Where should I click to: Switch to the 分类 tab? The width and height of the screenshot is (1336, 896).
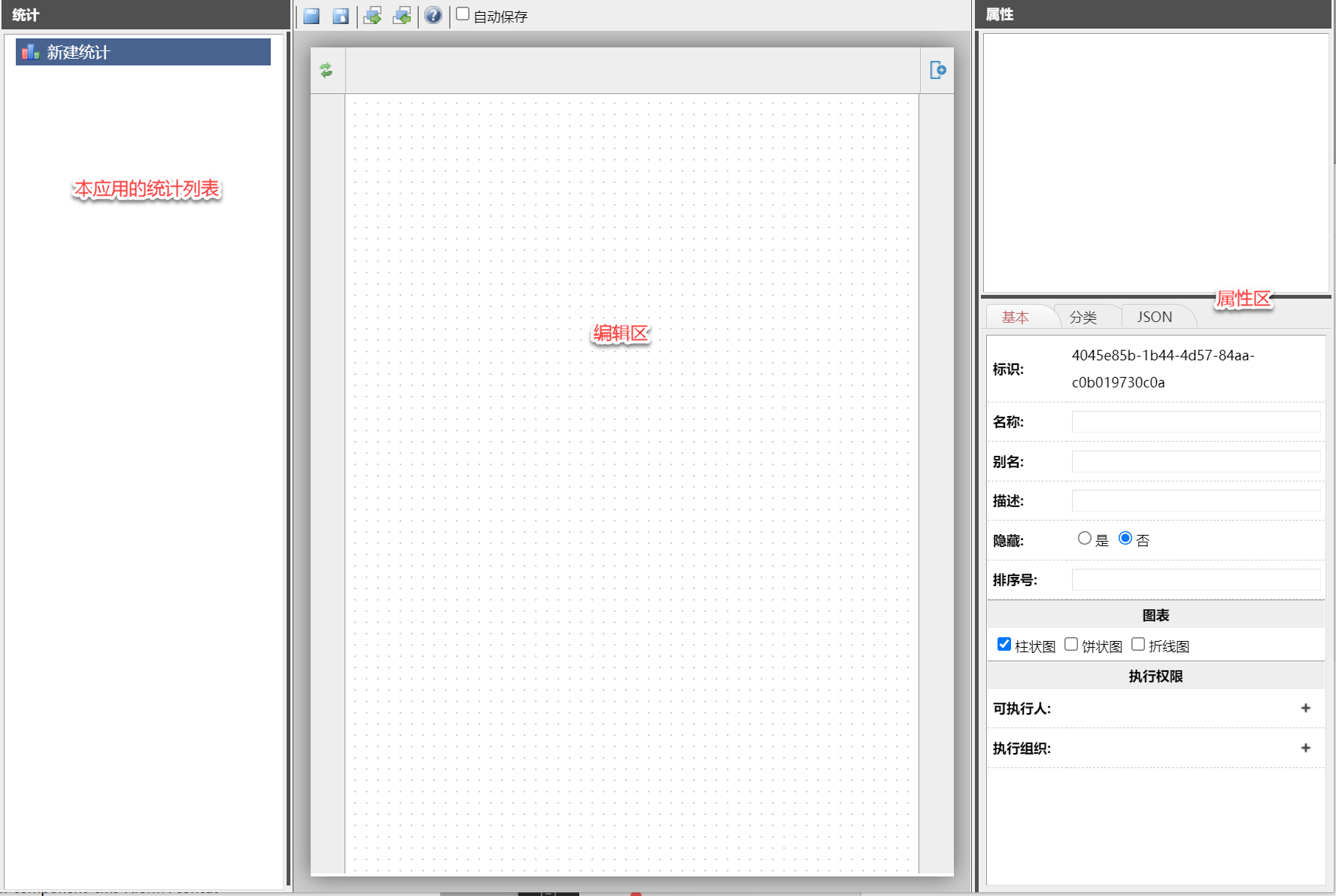point(1083,317)
